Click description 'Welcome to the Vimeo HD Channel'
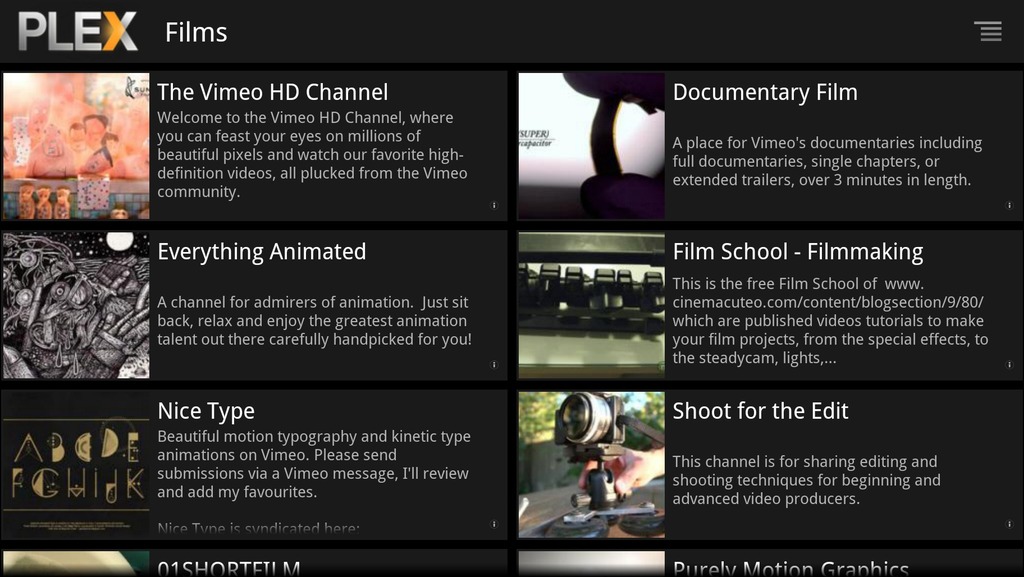The image size is (1024, 577). (312, 154)
